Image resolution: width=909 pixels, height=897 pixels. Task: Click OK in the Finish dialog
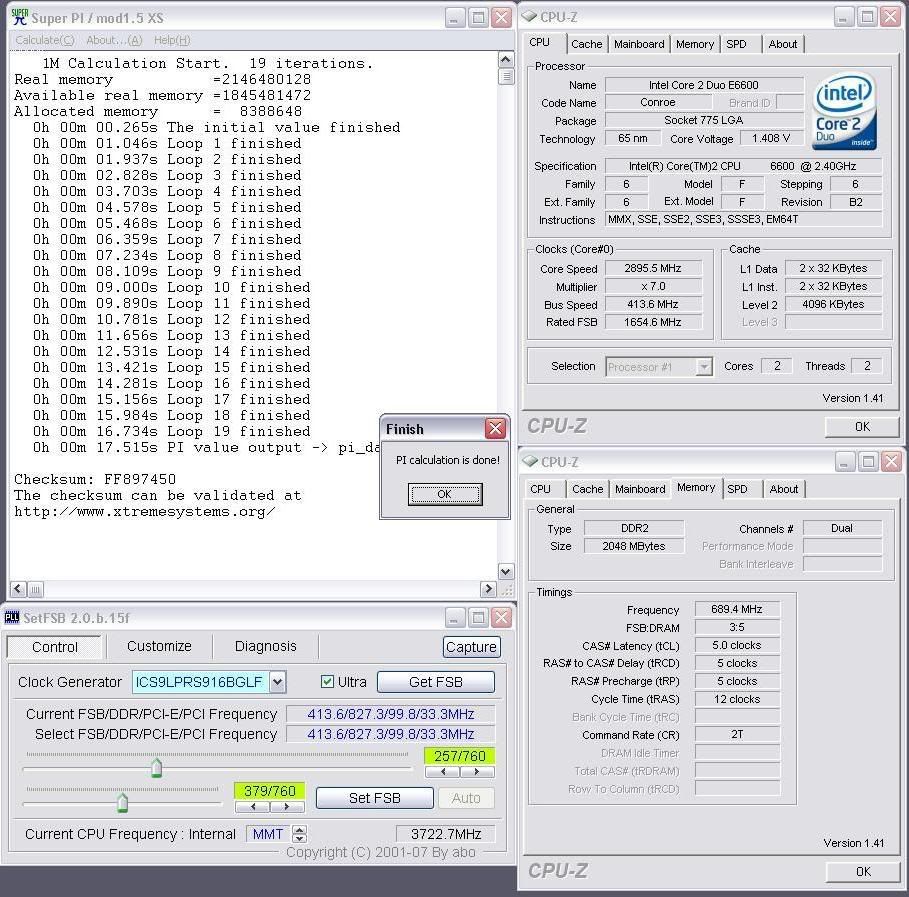(x=445, y=494)
